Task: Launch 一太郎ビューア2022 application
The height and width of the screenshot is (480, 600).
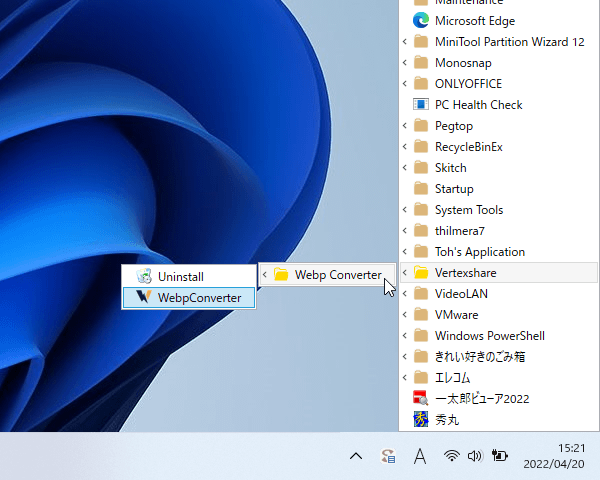Action: coord(481,399)
